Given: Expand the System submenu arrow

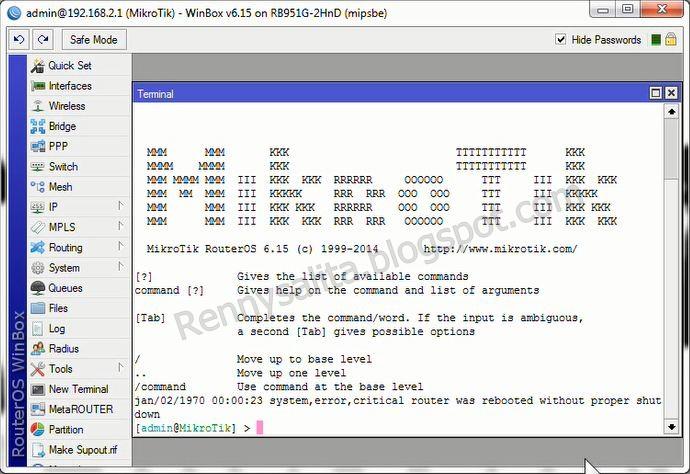Looking at the screenshot, I should click(121, 267).
